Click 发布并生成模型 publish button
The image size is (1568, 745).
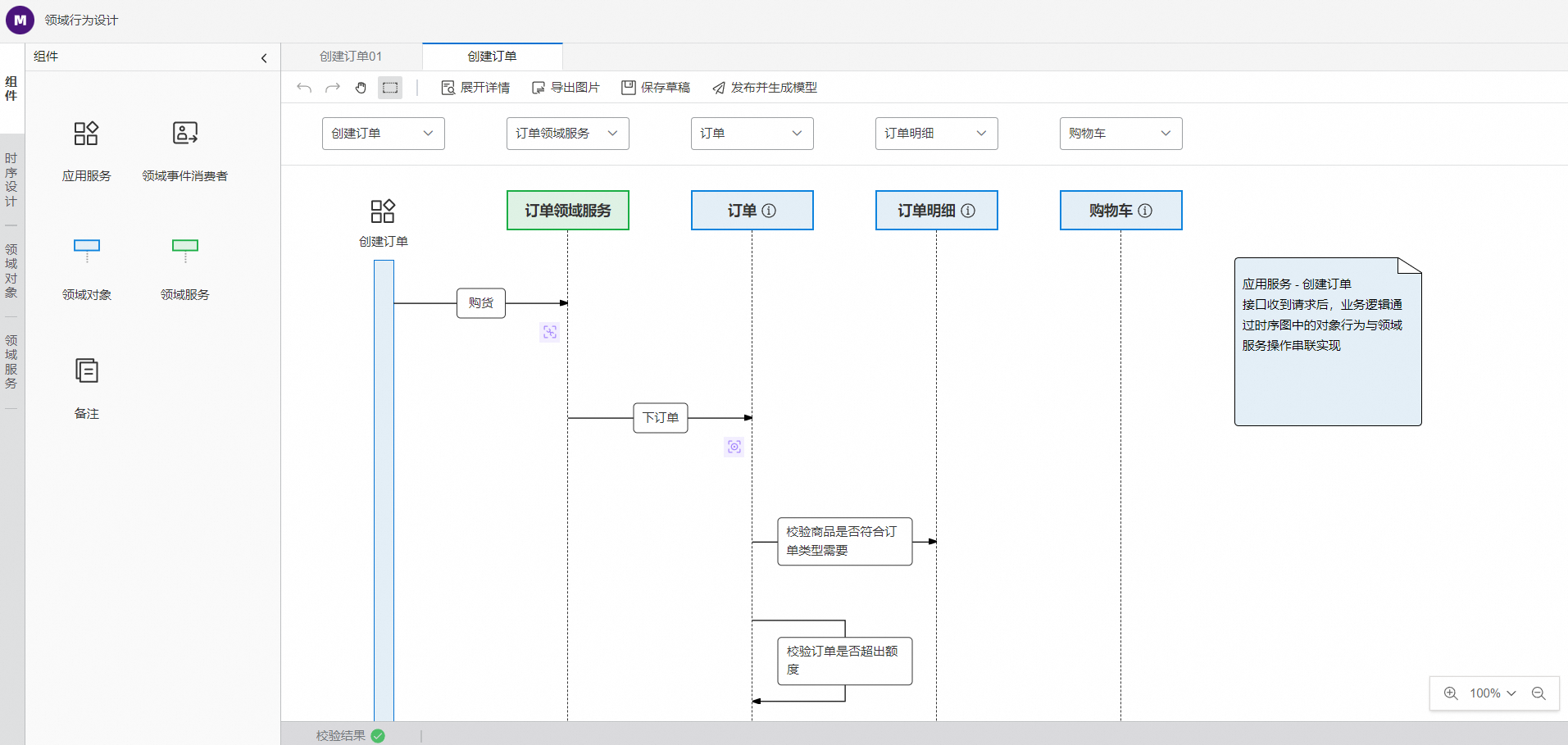tap(764, 88)
